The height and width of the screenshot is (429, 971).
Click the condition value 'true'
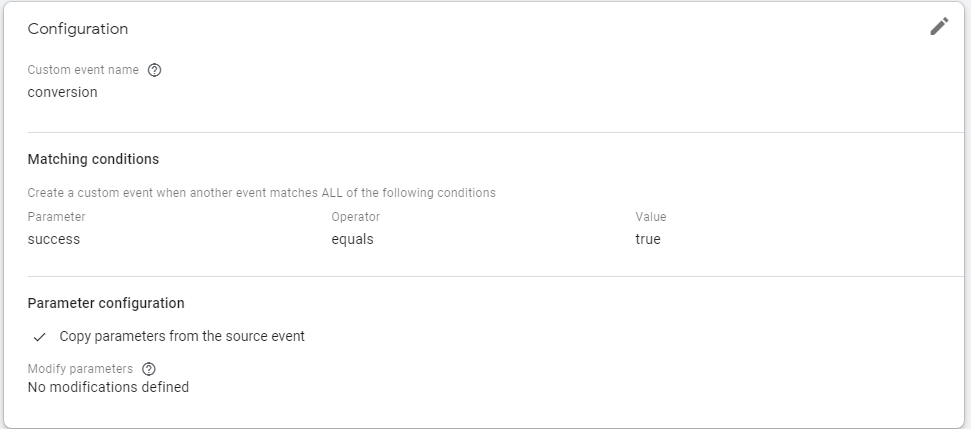(x=648, y=239)
